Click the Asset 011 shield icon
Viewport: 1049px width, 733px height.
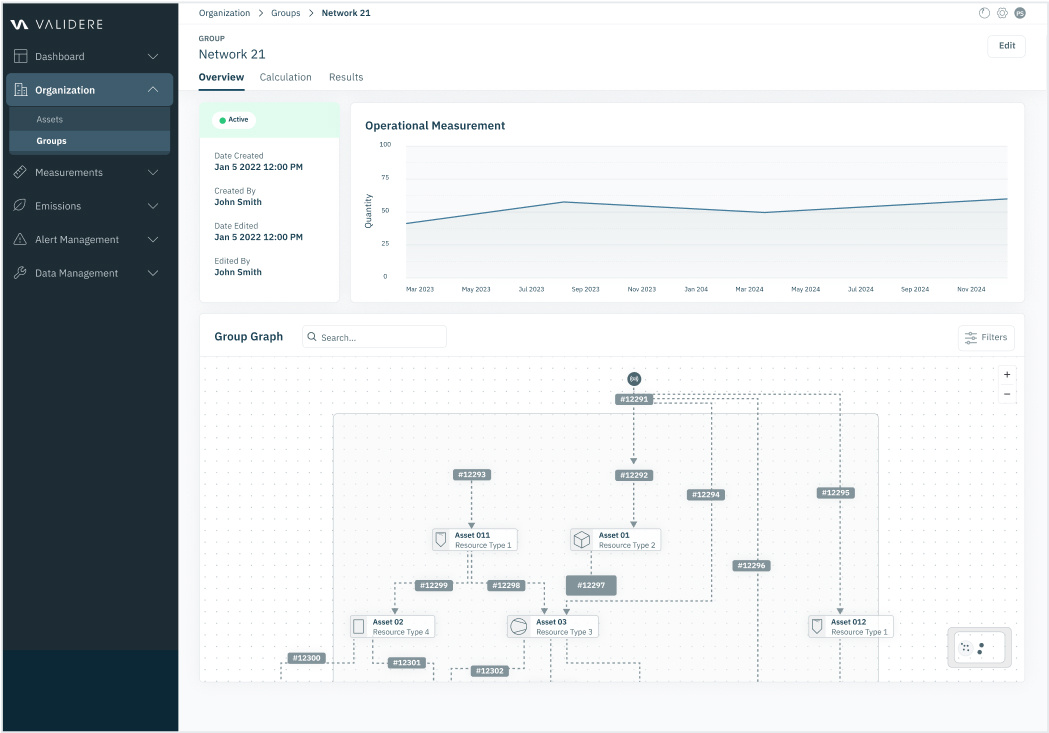coord(441,539)
